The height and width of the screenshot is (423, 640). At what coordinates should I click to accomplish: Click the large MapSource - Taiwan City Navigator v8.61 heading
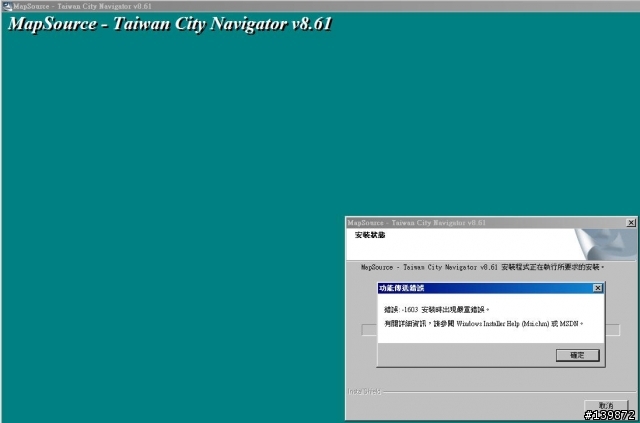(170, 24)
